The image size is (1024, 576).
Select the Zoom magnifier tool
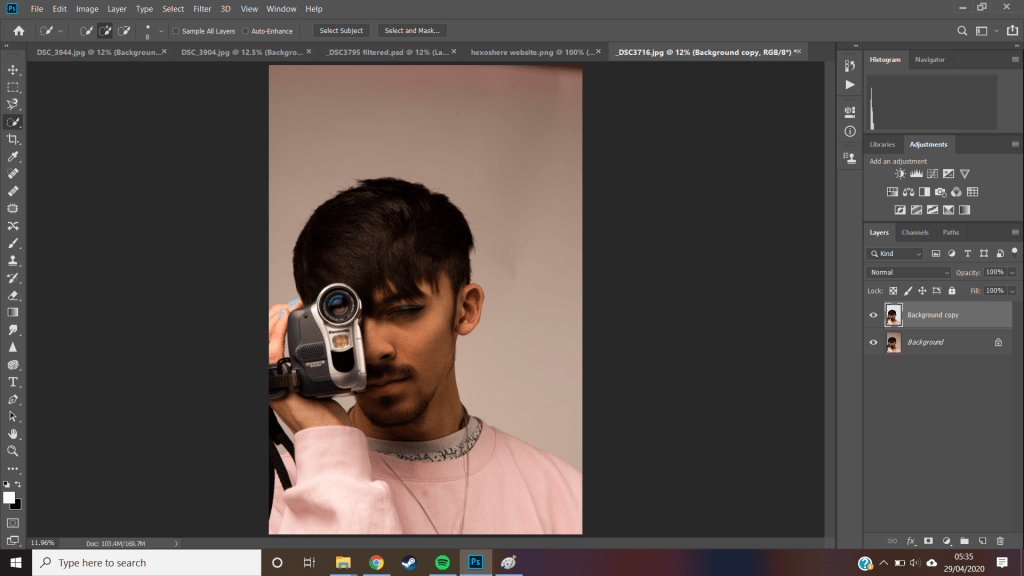(x=13, y=451)
